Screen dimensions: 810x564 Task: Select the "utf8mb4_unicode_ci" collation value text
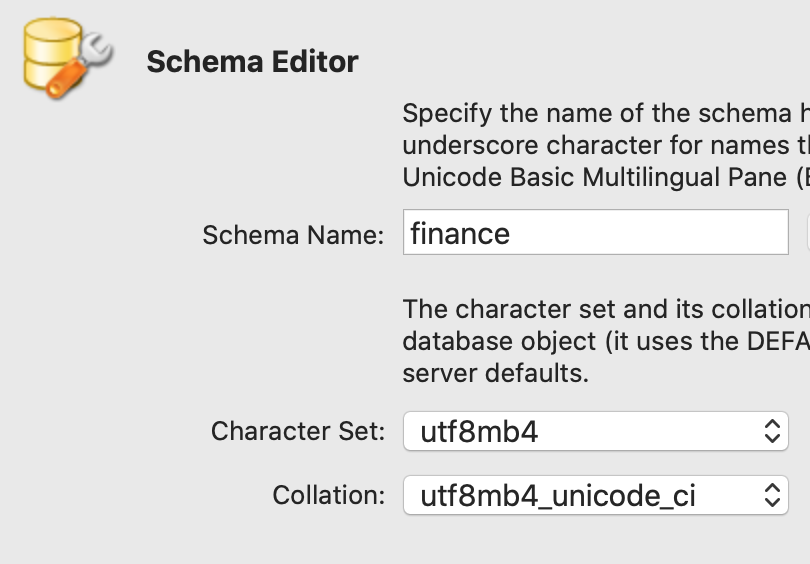(x=558, y=495)
